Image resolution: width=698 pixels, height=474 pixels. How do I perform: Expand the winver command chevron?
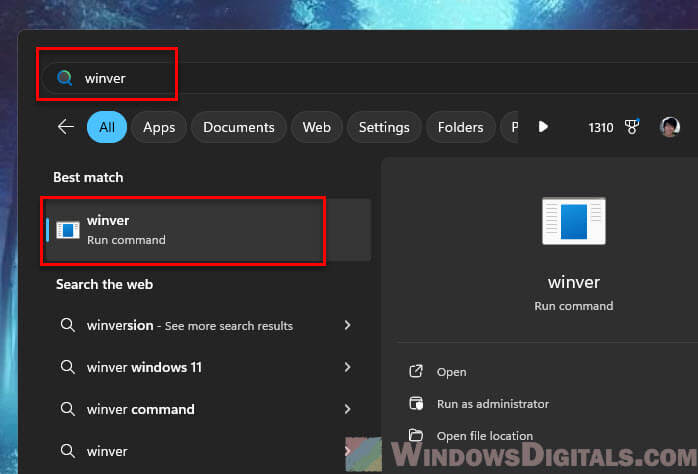tap(348, 409)
